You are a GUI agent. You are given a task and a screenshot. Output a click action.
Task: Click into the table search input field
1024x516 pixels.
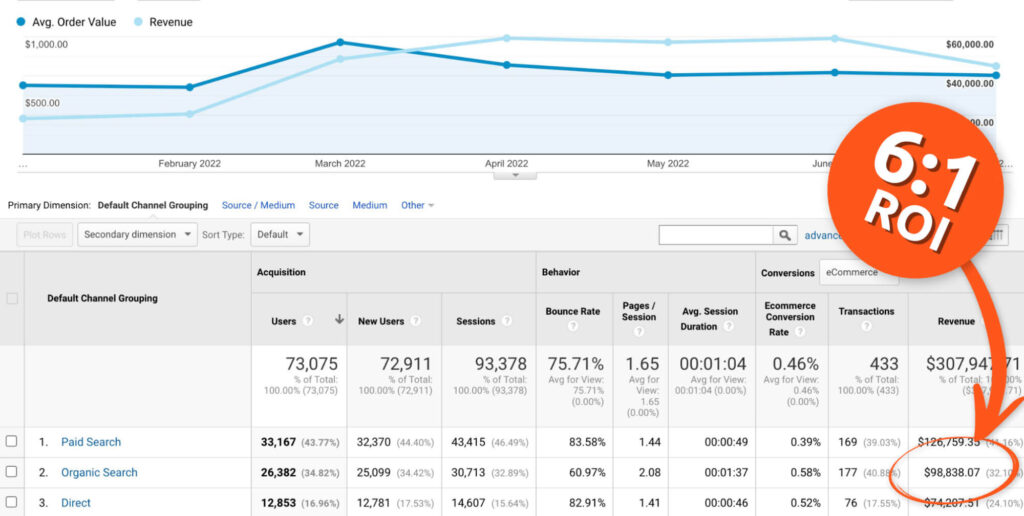(716, 235)
